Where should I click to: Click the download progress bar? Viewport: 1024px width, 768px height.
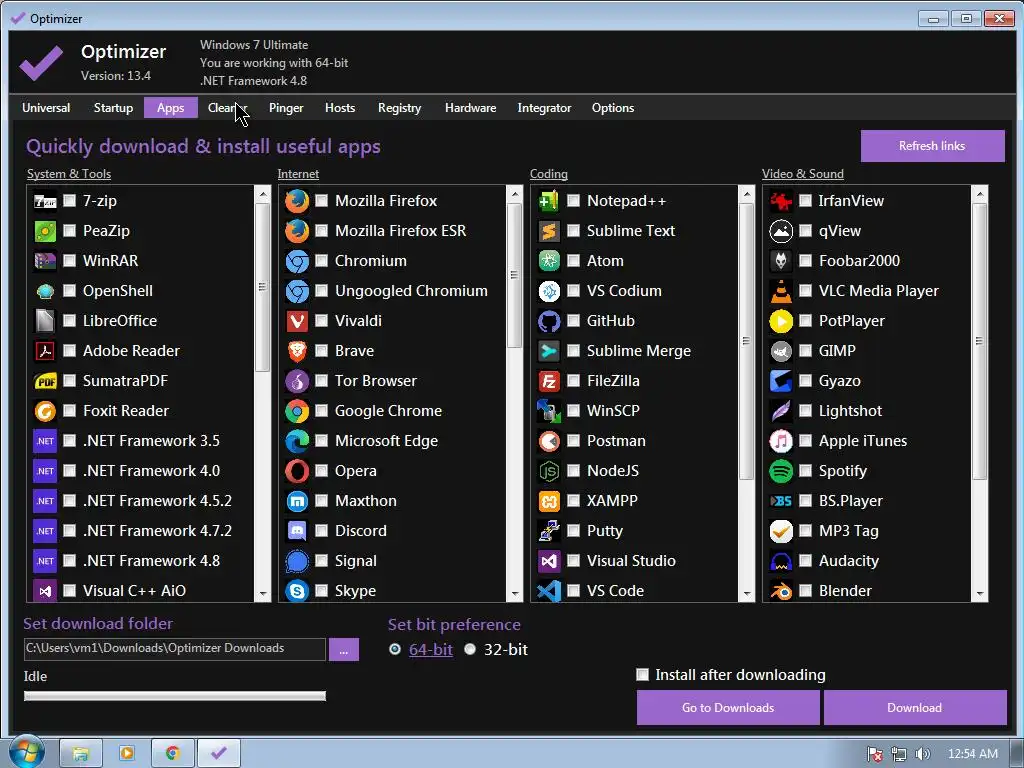pyautogui.click(x=174, y=696)
